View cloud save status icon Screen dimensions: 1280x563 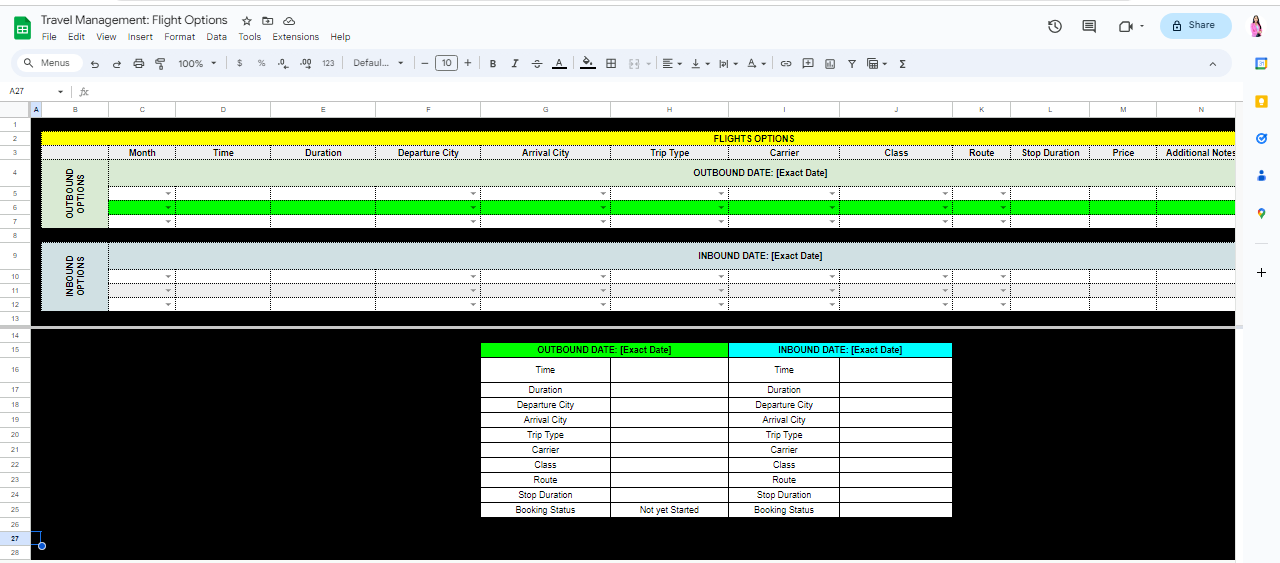tap(289, 20)
